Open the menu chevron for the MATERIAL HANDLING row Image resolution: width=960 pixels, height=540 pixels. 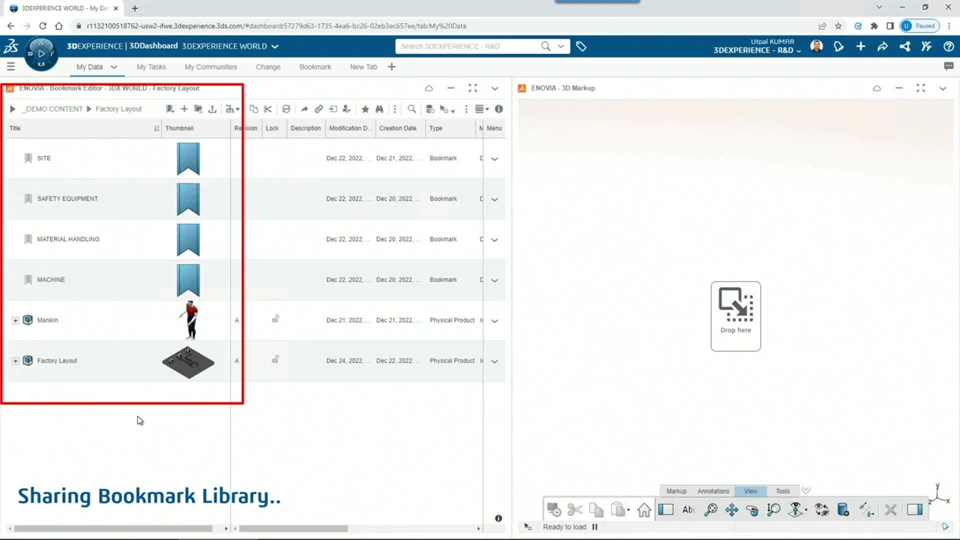coord(495,239)
